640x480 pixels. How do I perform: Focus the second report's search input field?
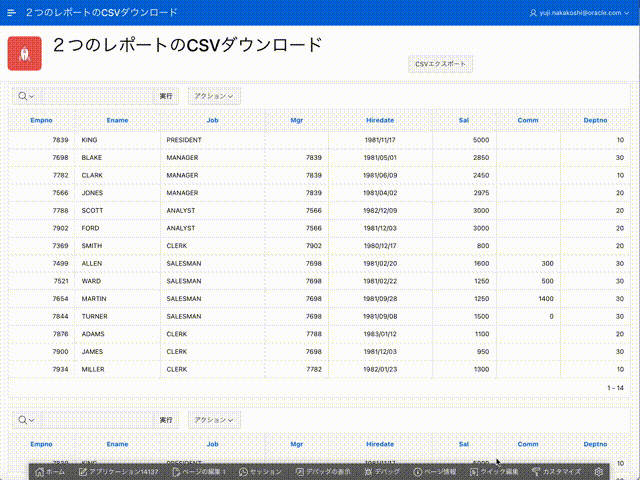point(97,420)
